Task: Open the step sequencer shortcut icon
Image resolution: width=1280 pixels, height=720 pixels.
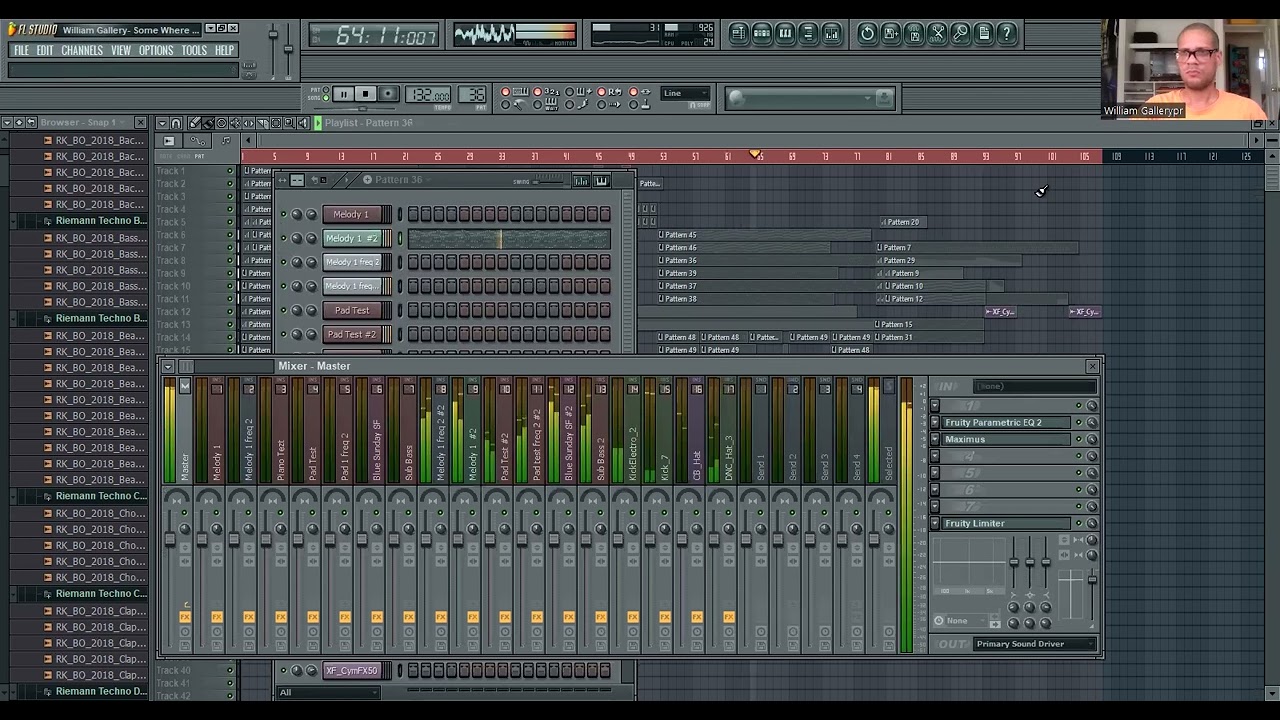Action: pos(762,33)
